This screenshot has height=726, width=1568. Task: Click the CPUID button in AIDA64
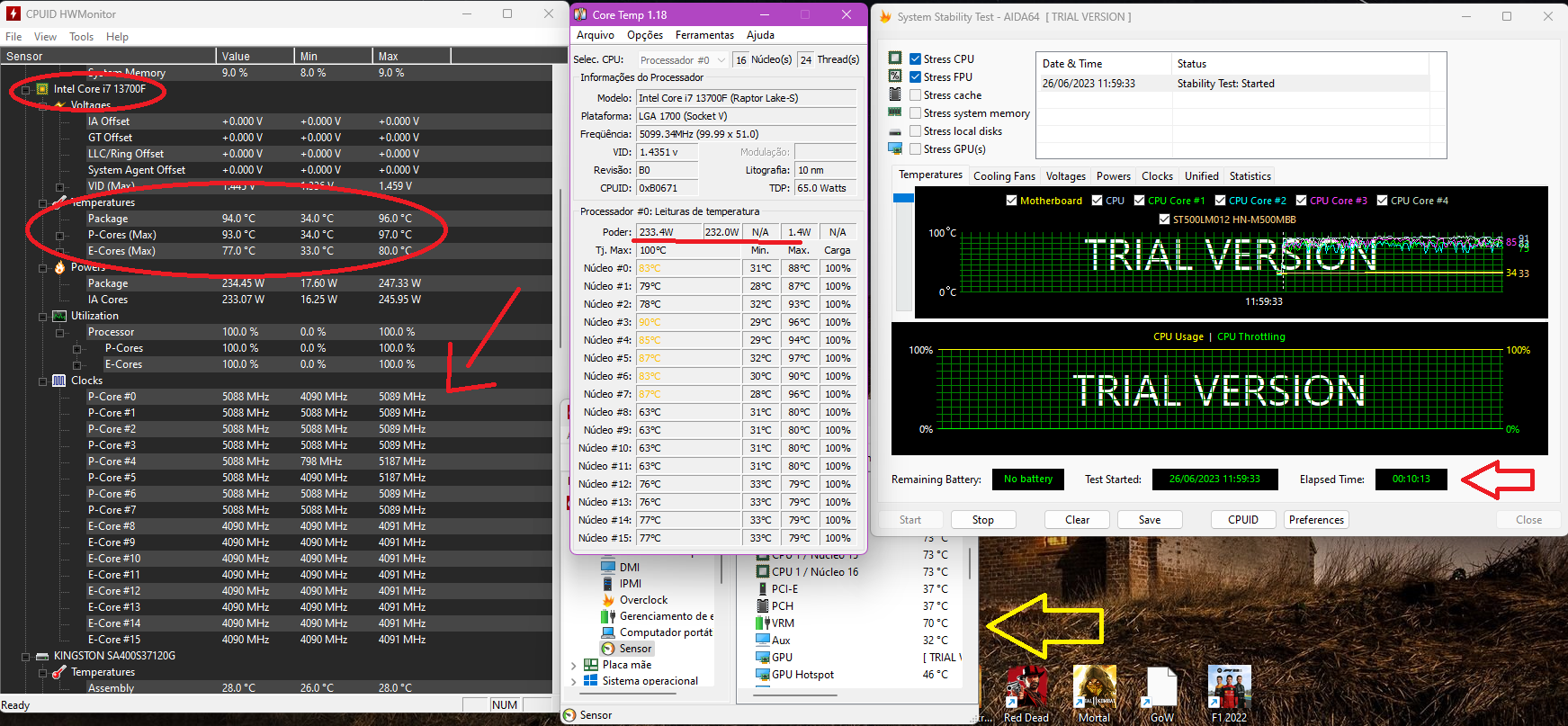tap(1243, 520)
